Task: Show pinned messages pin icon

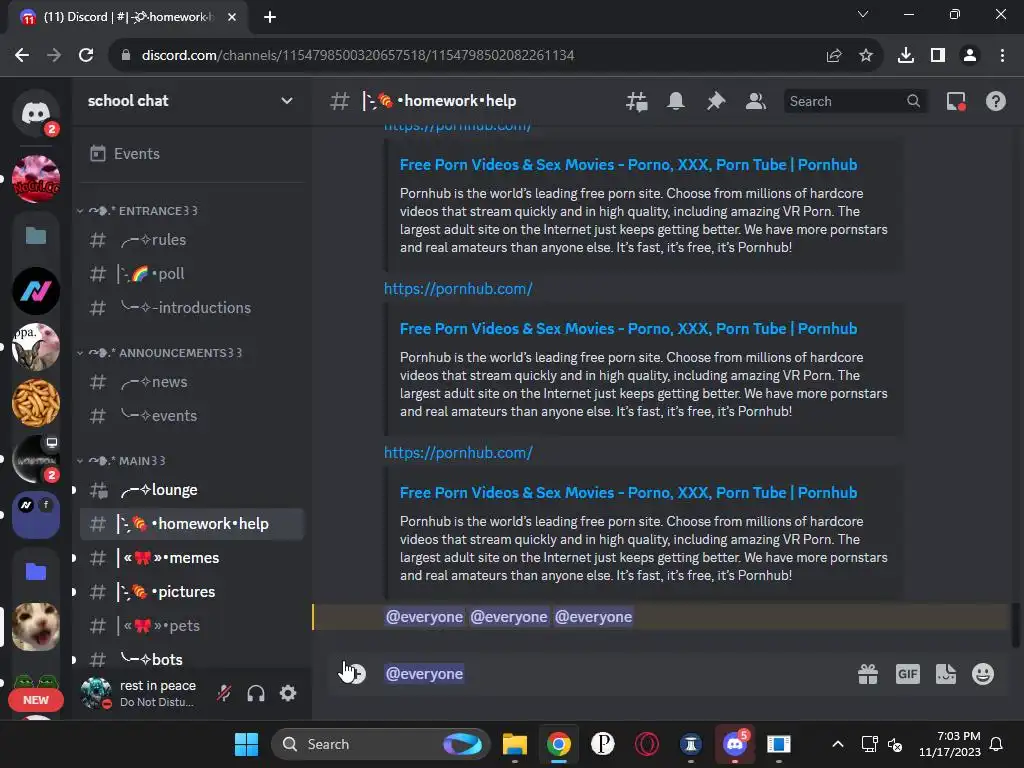Action: pos(716,101)
